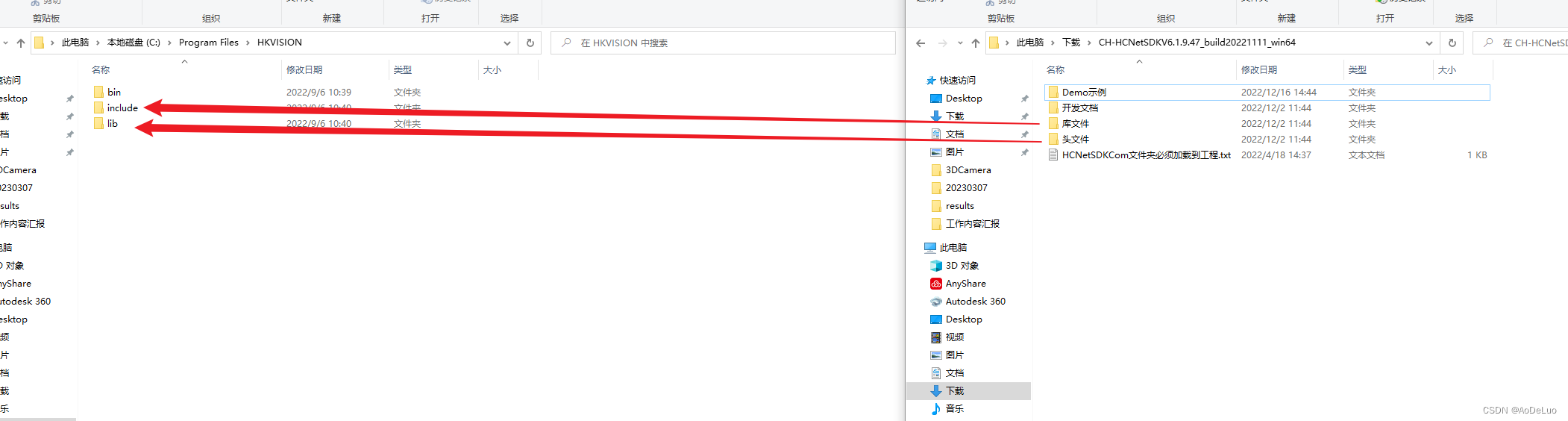Sort HKVISION files by 名称 column
The width and height of the screenshot is (1568, 421).
(x=101, y=69)
